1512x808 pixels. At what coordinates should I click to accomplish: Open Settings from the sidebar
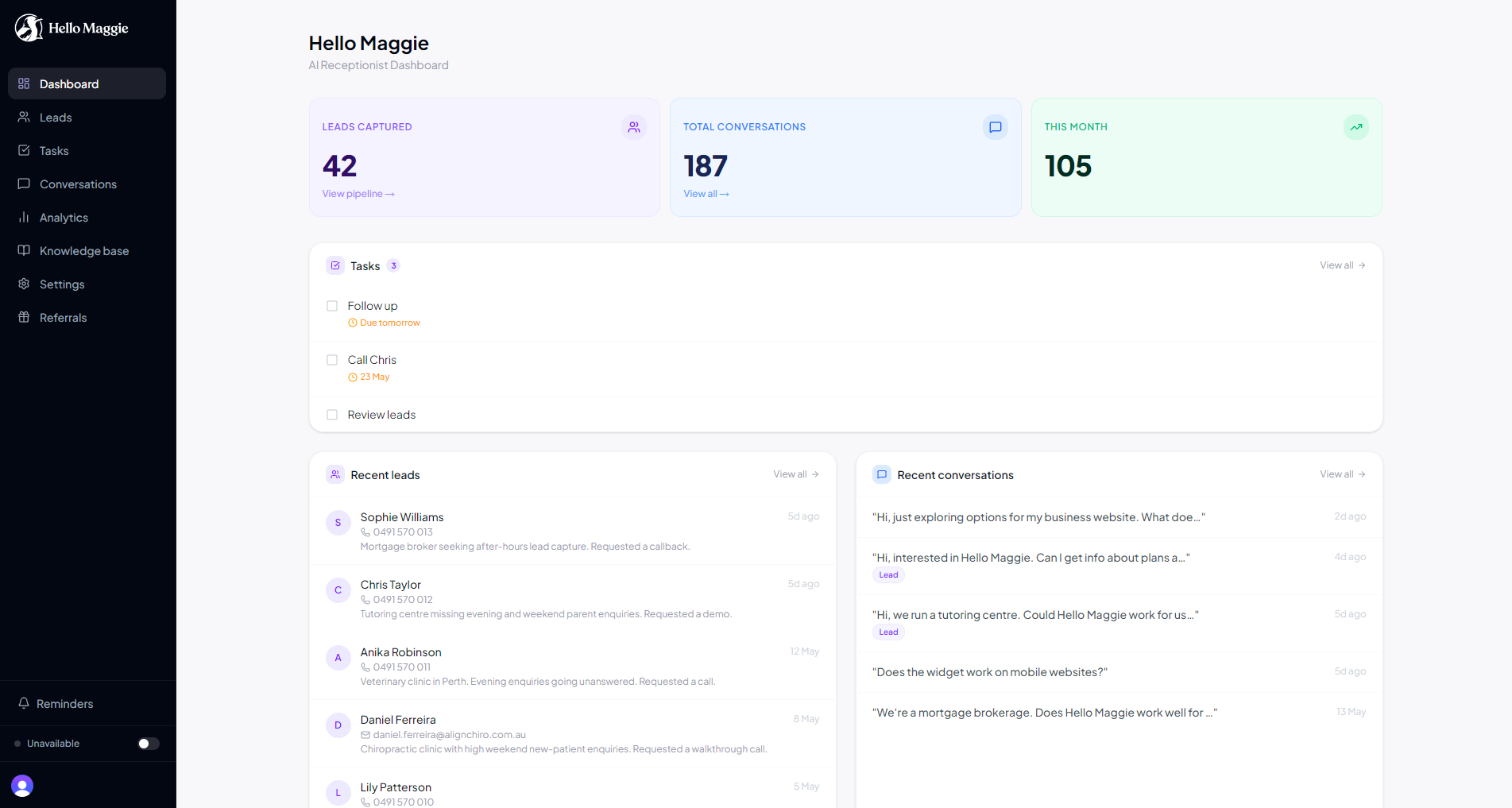click(x=87, y=284)
